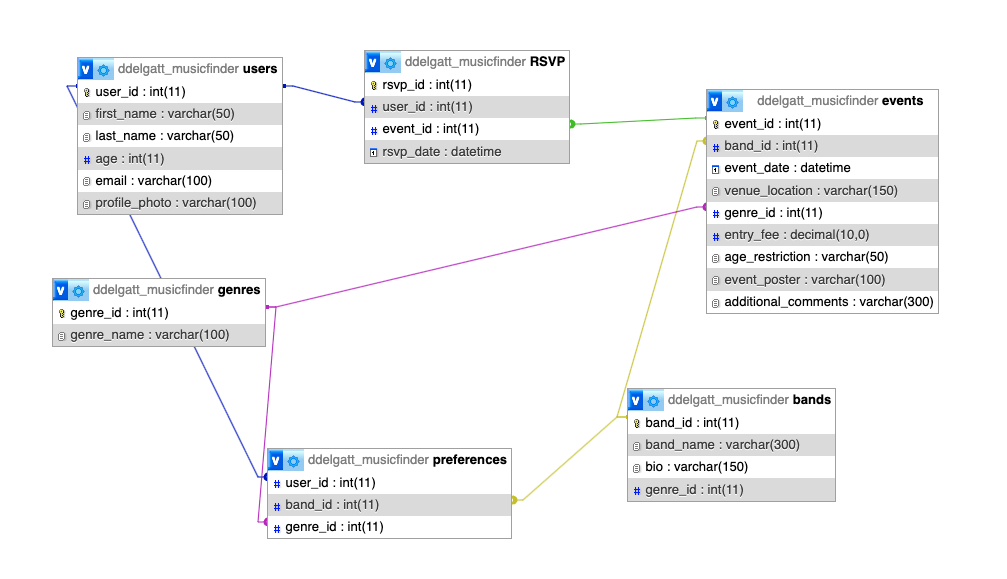Select the genre_name column row in genres
The image size is (1007, 579).
149,335
